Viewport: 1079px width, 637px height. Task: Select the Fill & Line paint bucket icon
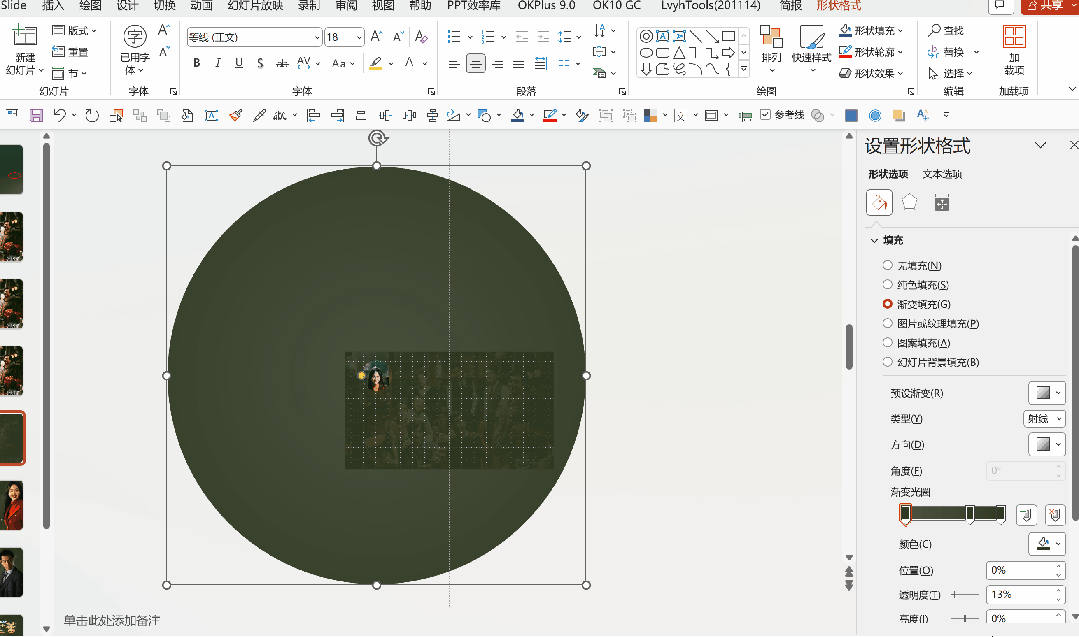tap(879, 203)
